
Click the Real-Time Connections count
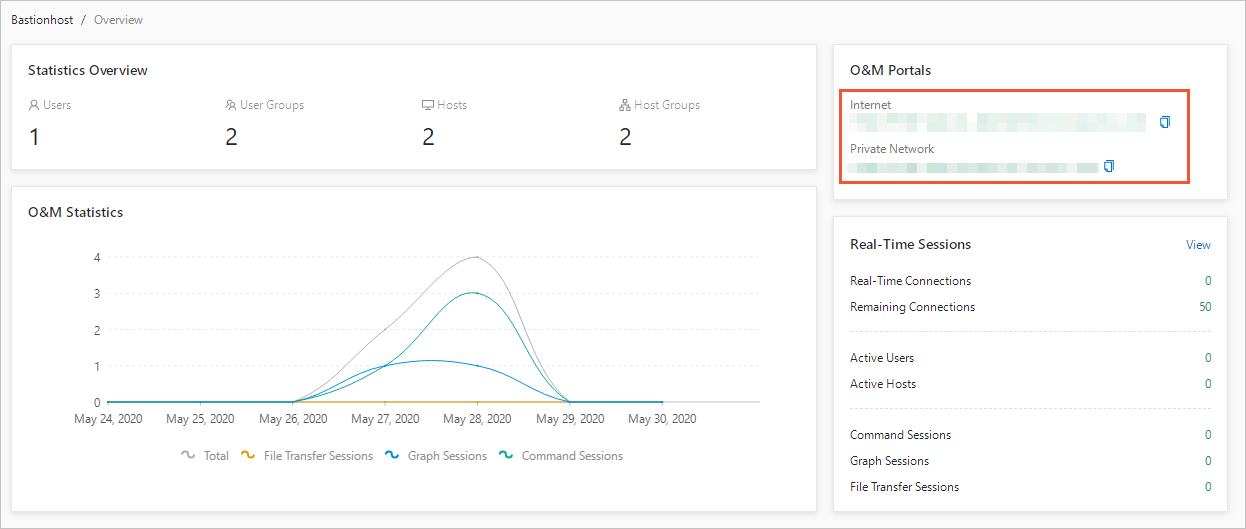pos(1207,281)
